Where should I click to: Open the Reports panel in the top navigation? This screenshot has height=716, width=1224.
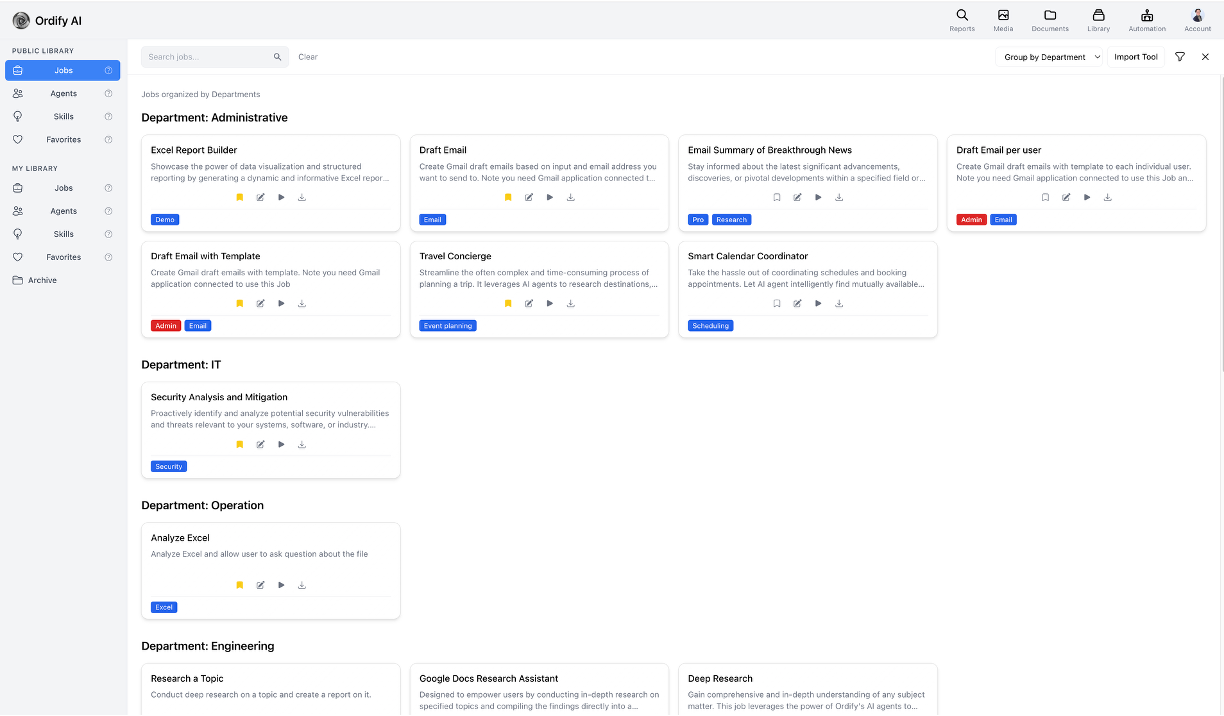click(x=961, y=20)
